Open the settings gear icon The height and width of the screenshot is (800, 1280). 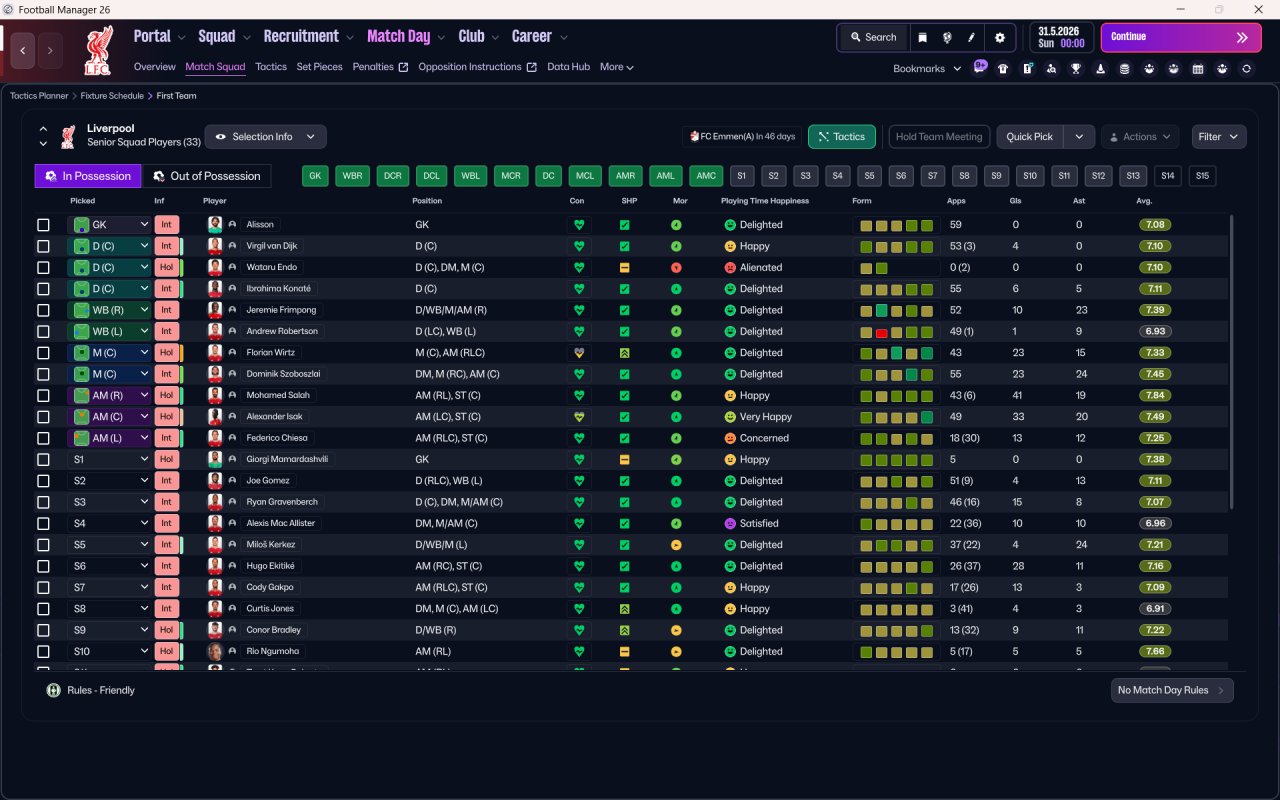click(1000, 37)
